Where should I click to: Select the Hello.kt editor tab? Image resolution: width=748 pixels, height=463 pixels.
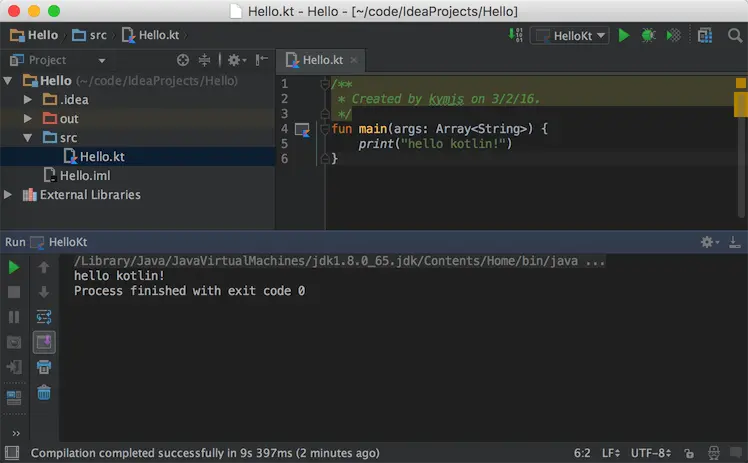321,60
